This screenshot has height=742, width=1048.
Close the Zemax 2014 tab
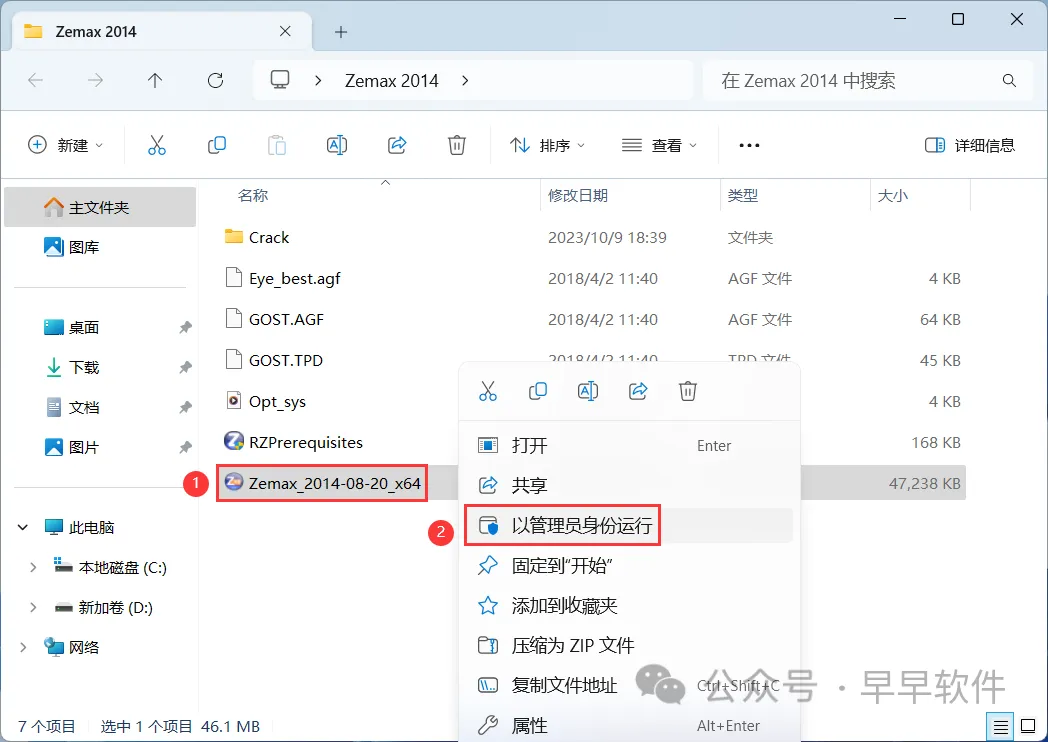click(x=285, y=31)
